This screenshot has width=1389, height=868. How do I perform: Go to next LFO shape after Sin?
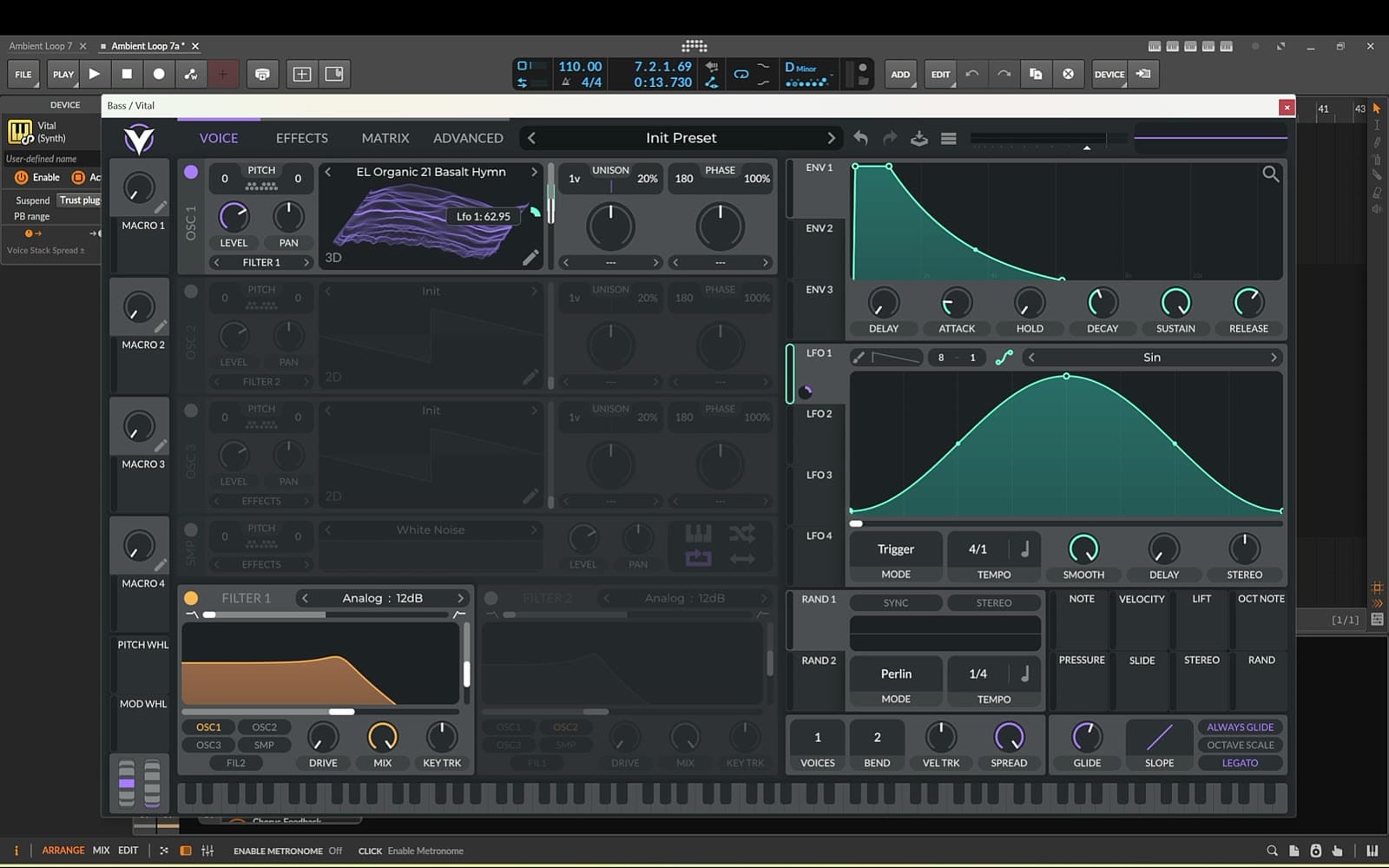(1274, 358)
